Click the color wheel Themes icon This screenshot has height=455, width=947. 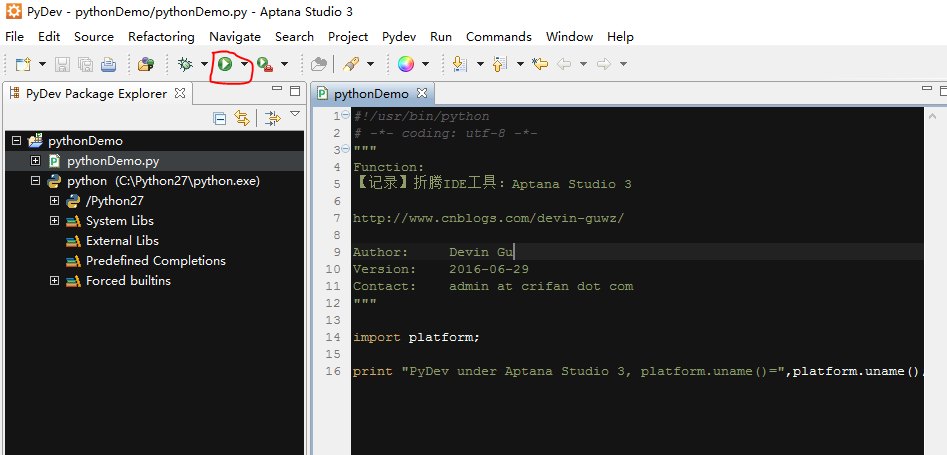pos(406,64)
